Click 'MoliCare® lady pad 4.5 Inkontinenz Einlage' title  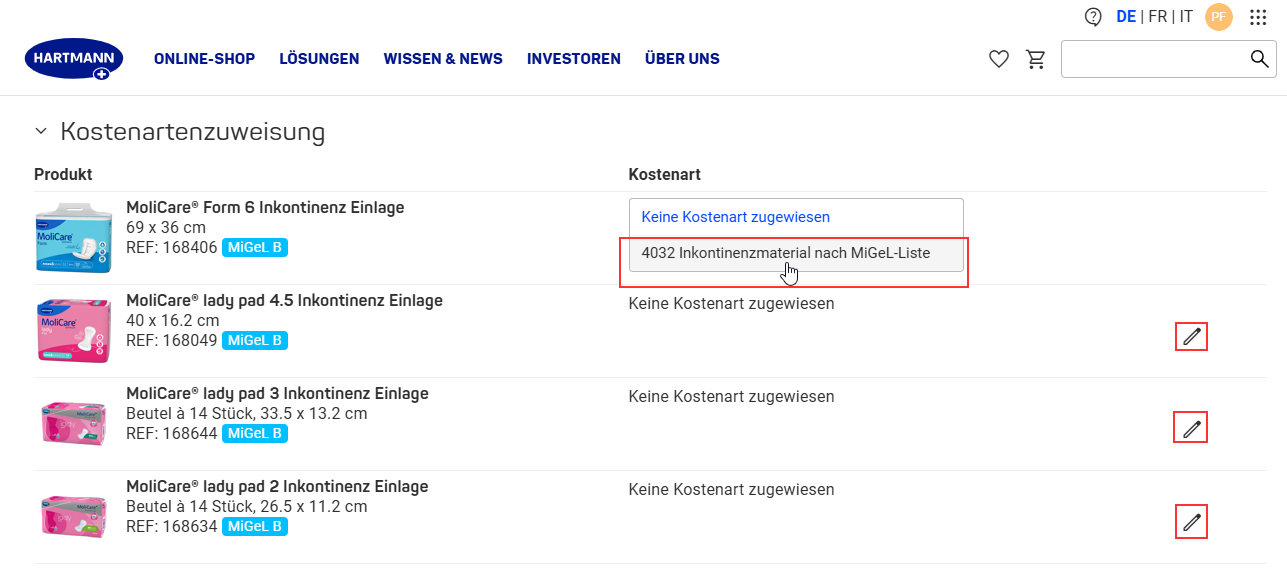coord(284,301)
